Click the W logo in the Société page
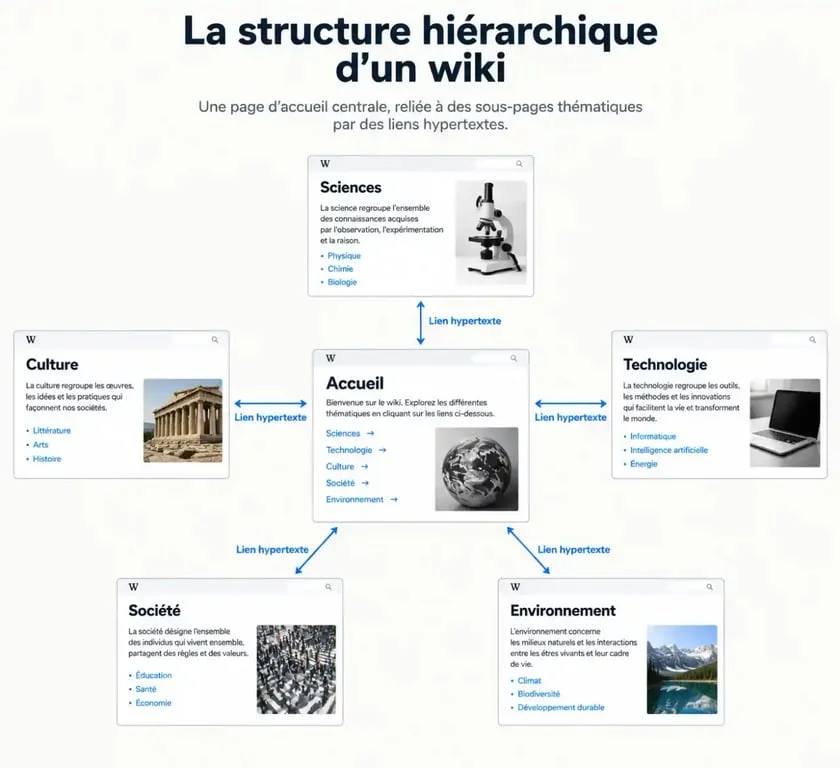 coord(133,587)
